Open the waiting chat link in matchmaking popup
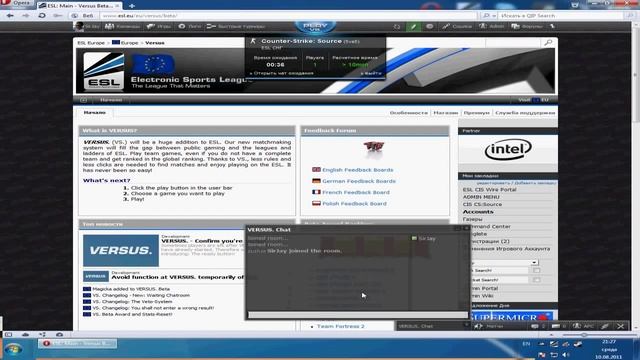 tap(281, 73)
